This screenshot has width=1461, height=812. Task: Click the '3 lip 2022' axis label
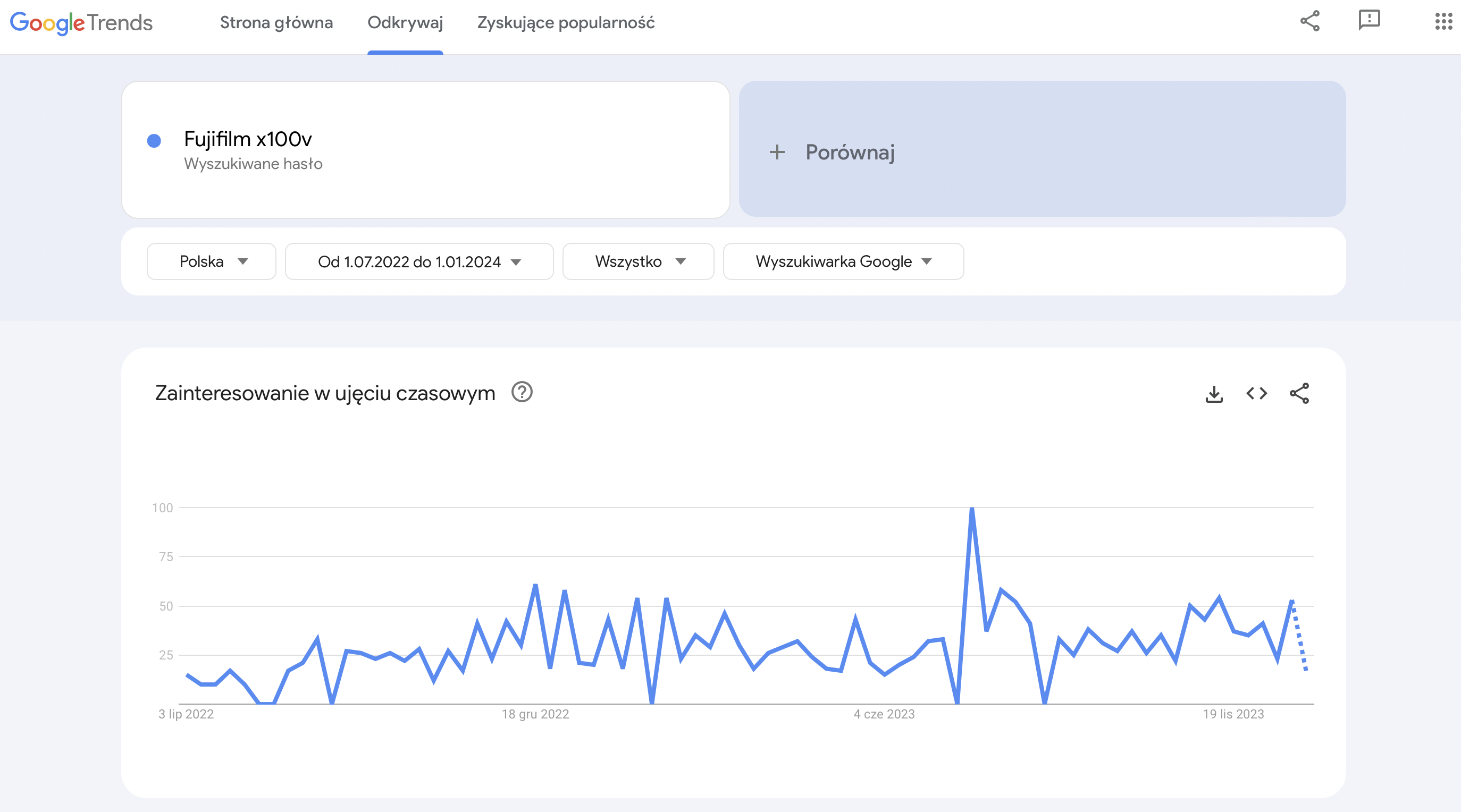186,714
